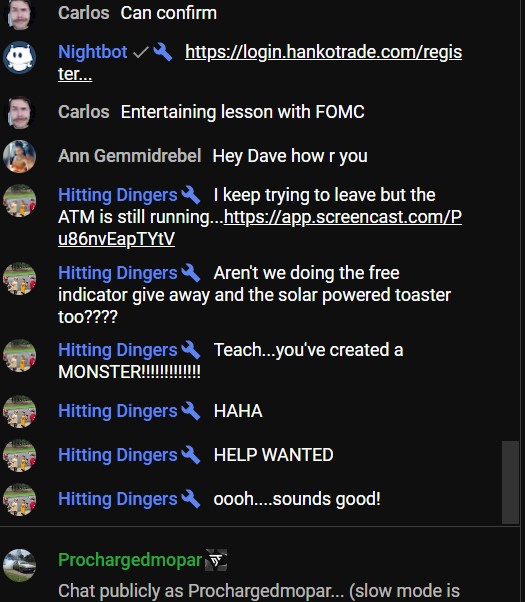Click the chat scrollbar thumb
The height and width of the screenshot is (602, 525).
[510, 482]
